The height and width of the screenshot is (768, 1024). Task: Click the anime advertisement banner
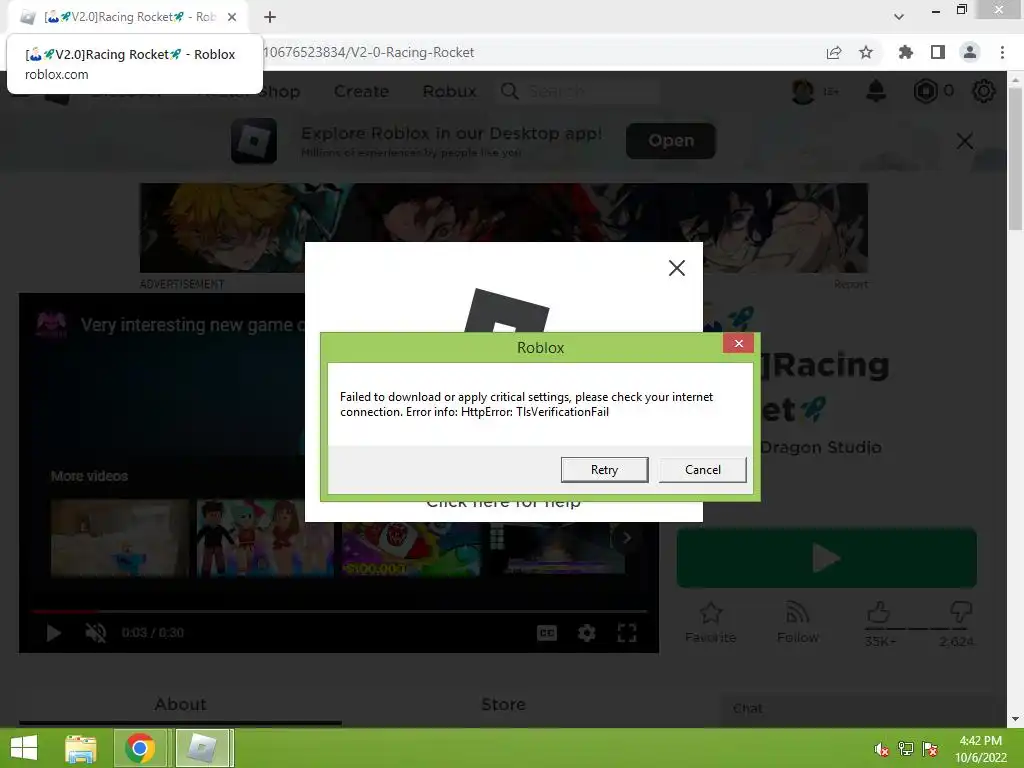pyautogui.click(x=504, y=227)
